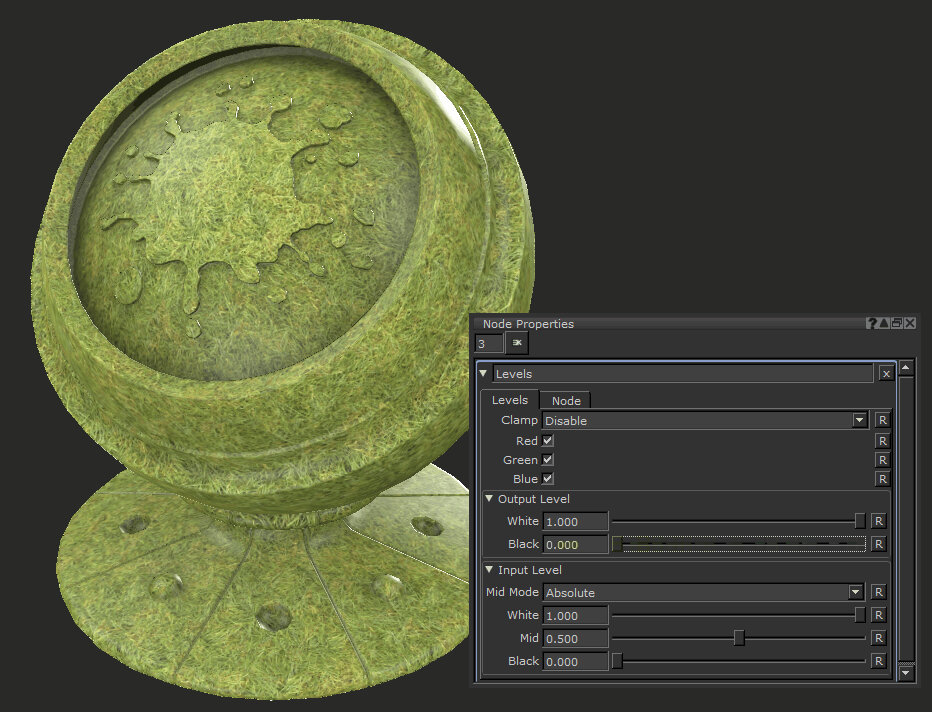
Task: Uncheck the Red channel checkbox
Action: [548, 441]
